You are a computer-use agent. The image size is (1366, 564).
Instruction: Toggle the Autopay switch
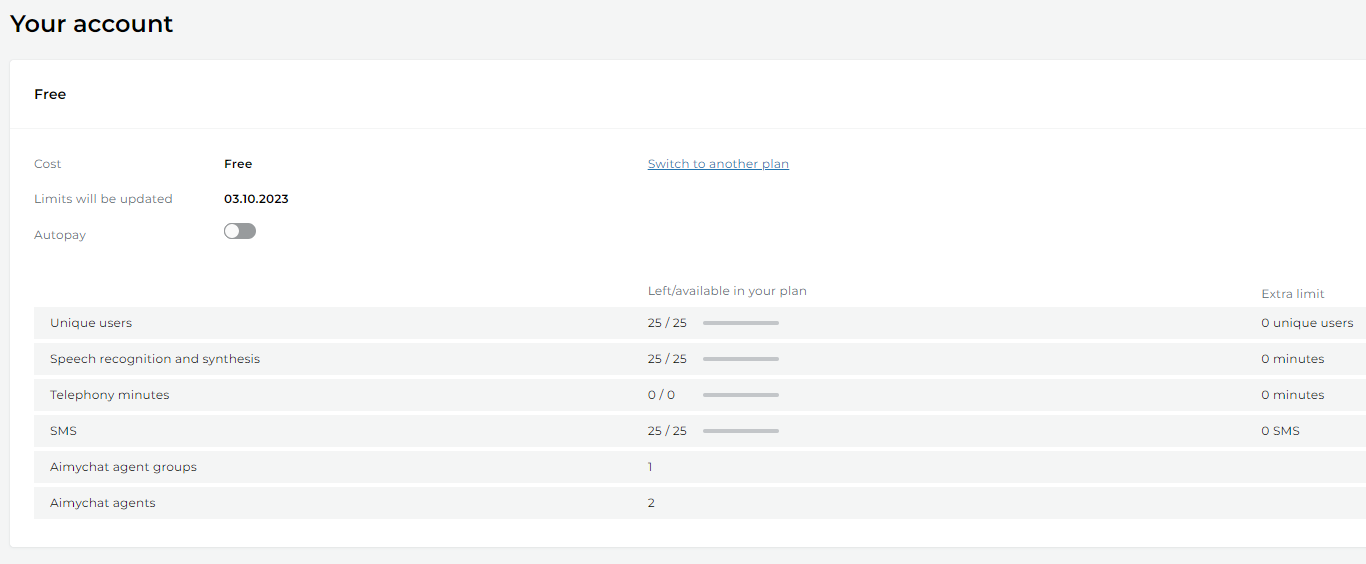[x=240, y=231]
